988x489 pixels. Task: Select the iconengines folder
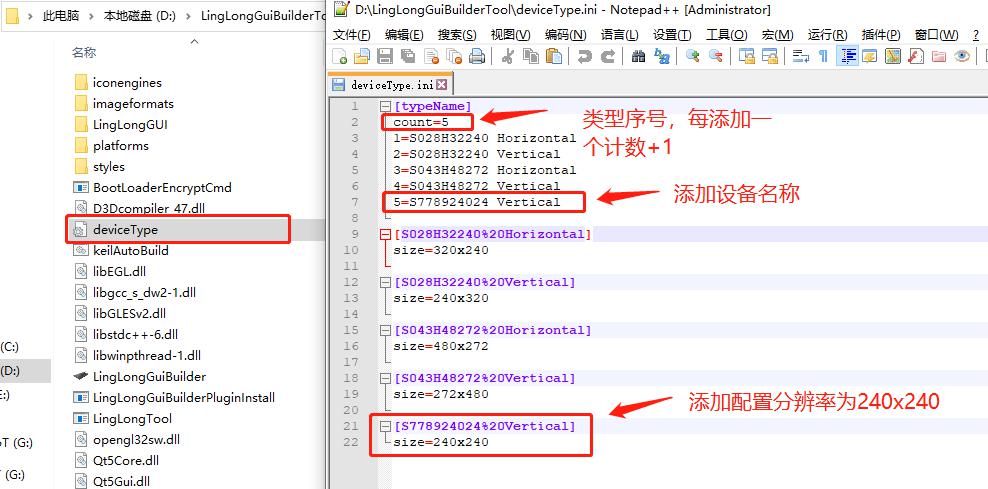pyautogui.click(x=127, y=83)
